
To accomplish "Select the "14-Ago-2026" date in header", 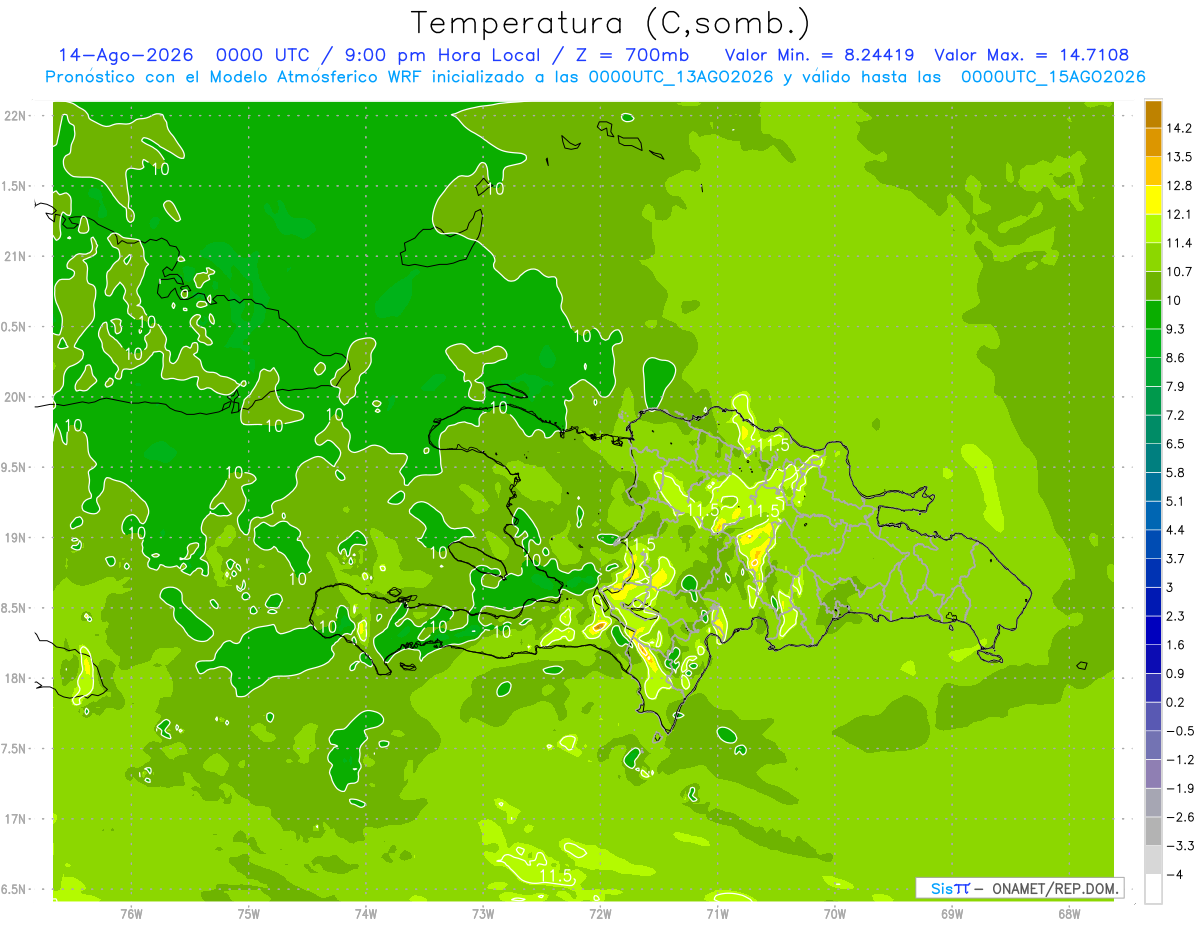I will [125, 55].
